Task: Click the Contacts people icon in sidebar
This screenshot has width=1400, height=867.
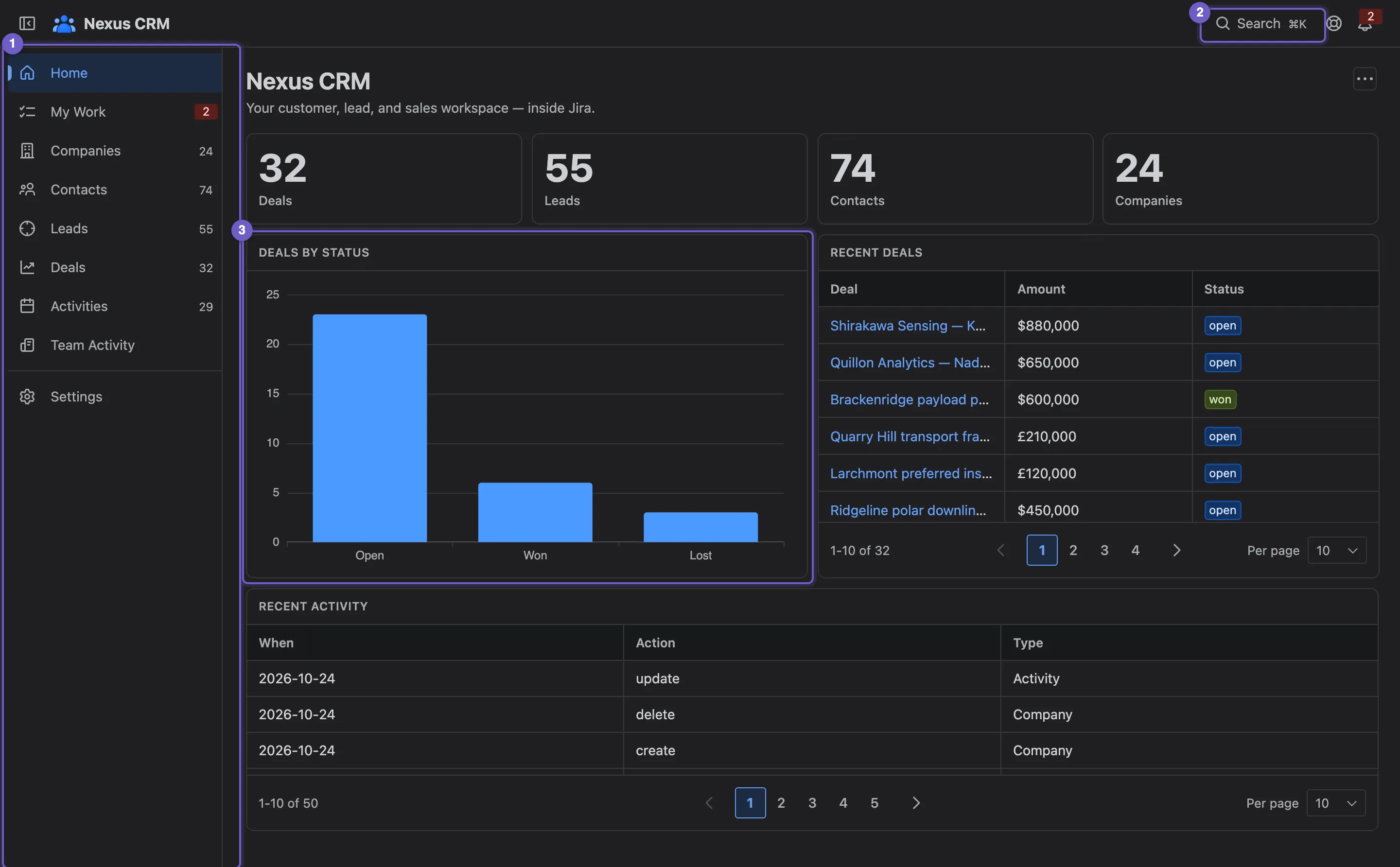Action: [x=27, y=190]
